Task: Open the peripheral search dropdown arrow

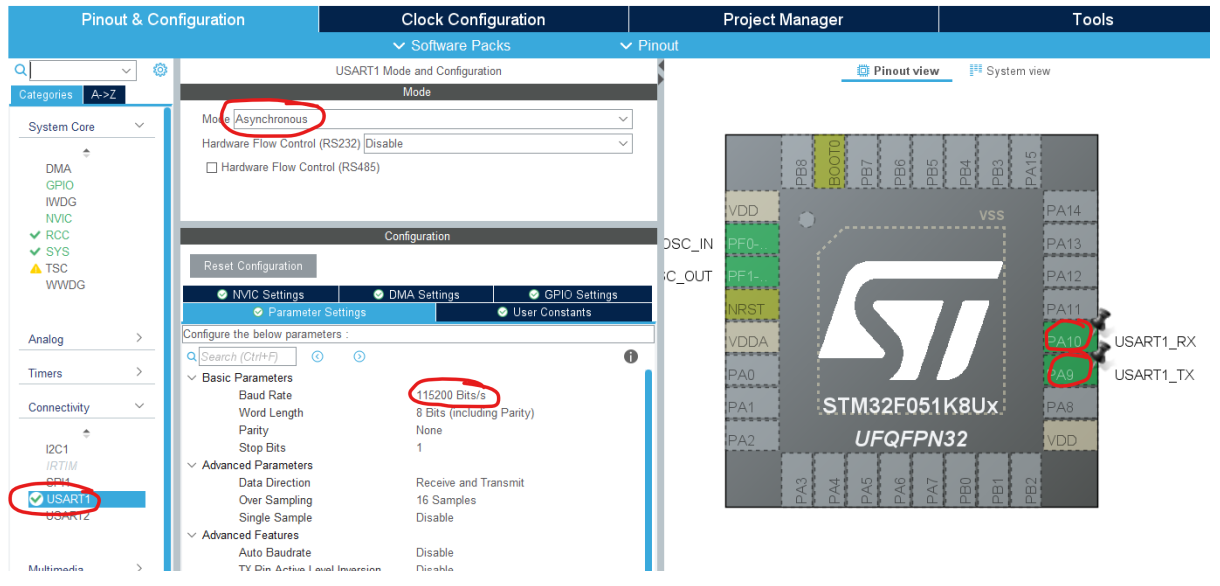Action: (127, 71)
